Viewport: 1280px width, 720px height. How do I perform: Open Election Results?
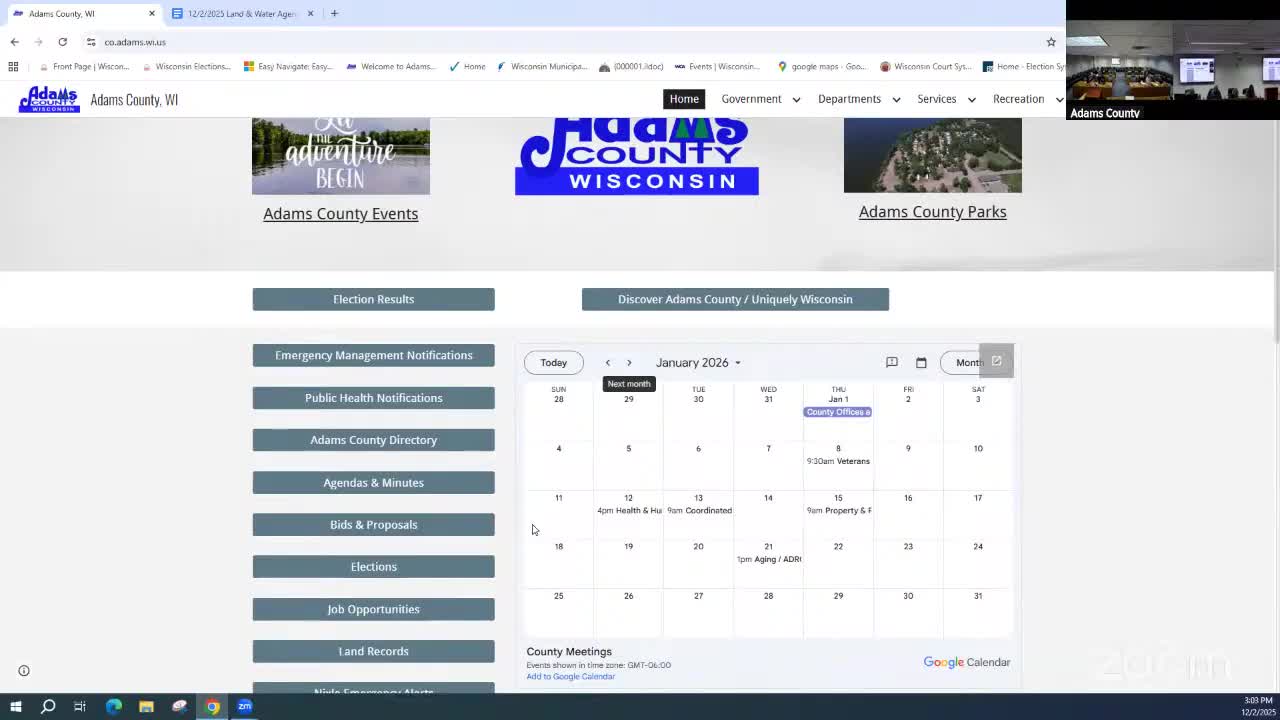(373, 299)
